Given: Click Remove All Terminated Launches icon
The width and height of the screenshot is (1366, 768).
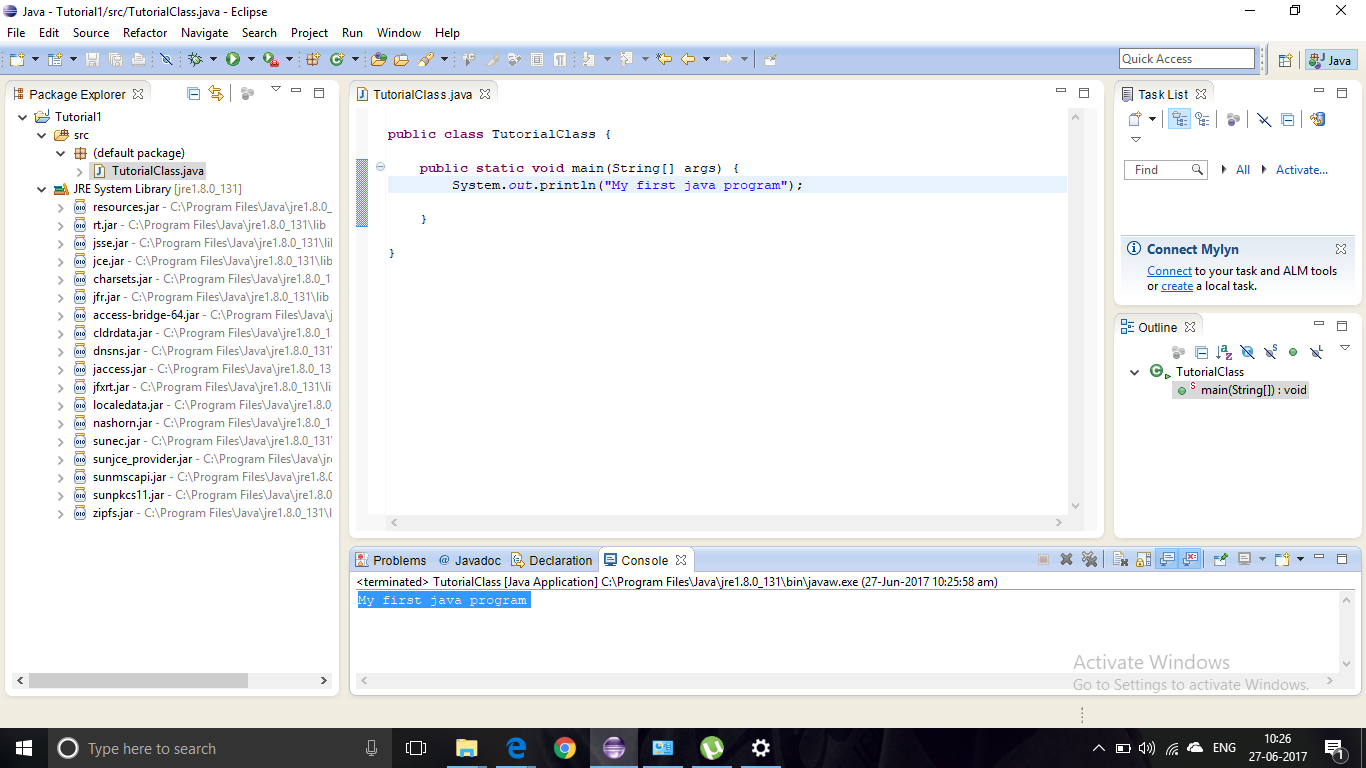Looking at the screenshot, I should [x=1090, y=560].
